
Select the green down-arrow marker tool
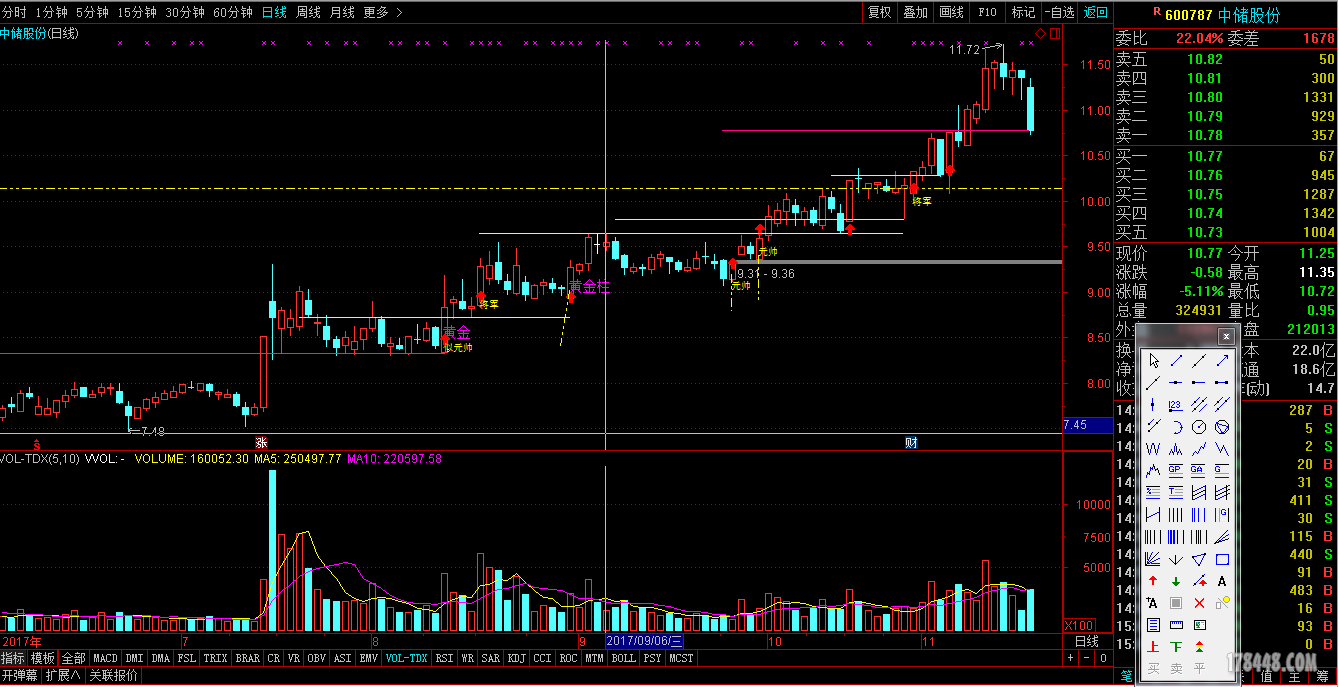[1176, 581]
